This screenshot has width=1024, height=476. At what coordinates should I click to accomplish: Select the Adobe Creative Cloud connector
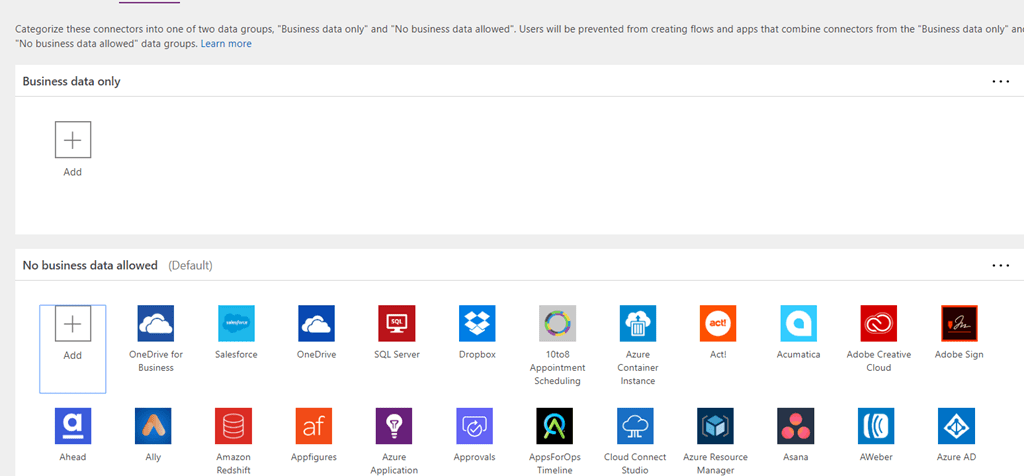pyautogui.click(x=878, y=323)
